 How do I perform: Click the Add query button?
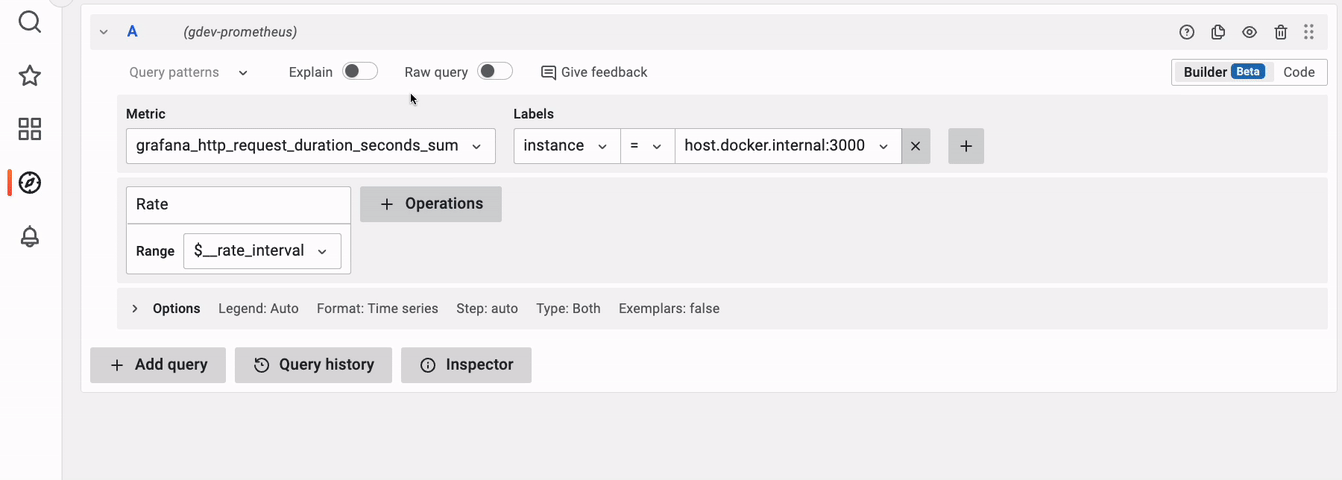[x=158, y=365]
